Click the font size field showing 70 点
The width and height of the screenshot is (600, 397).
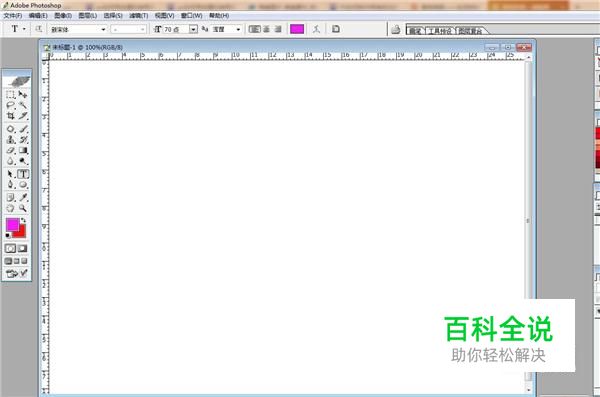pos(176,29)
